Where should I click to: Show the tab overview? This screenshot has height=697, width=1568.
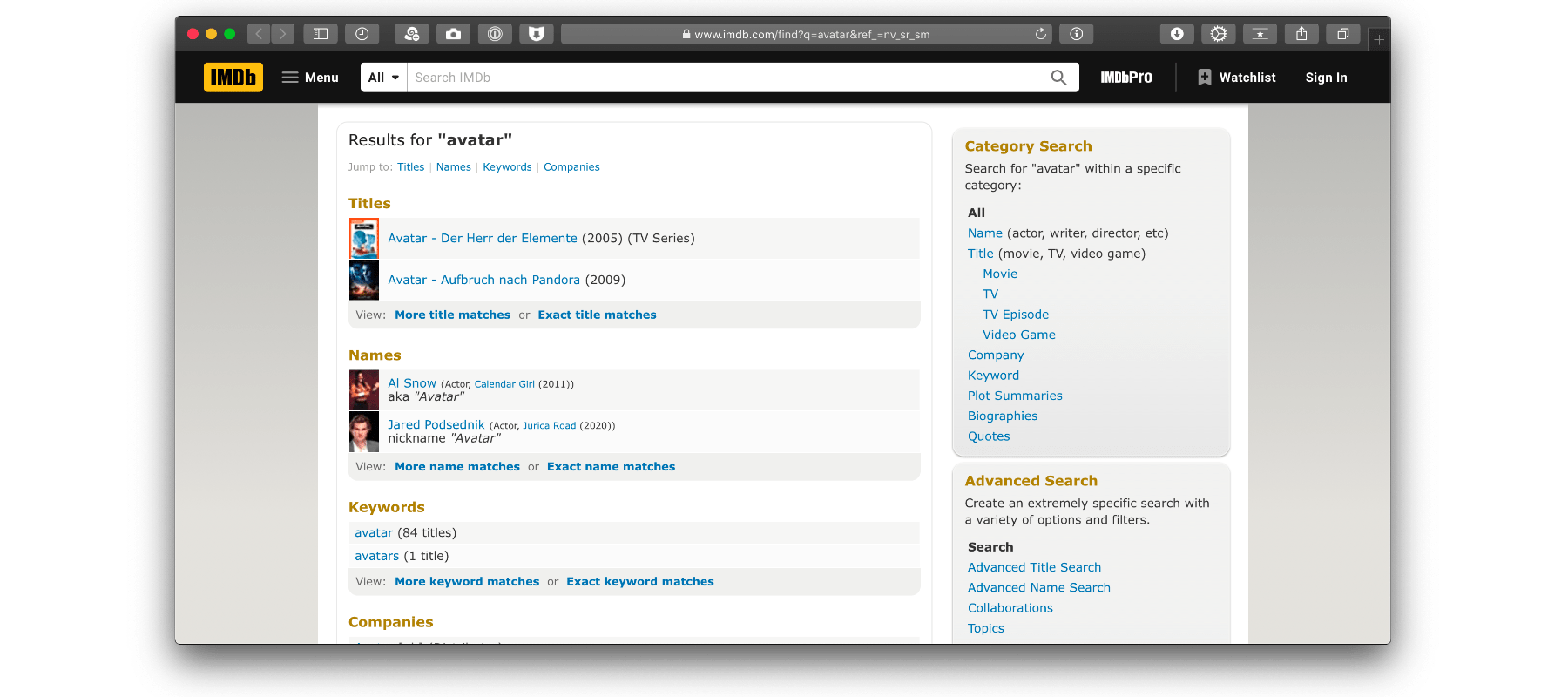click(1343, 34)
